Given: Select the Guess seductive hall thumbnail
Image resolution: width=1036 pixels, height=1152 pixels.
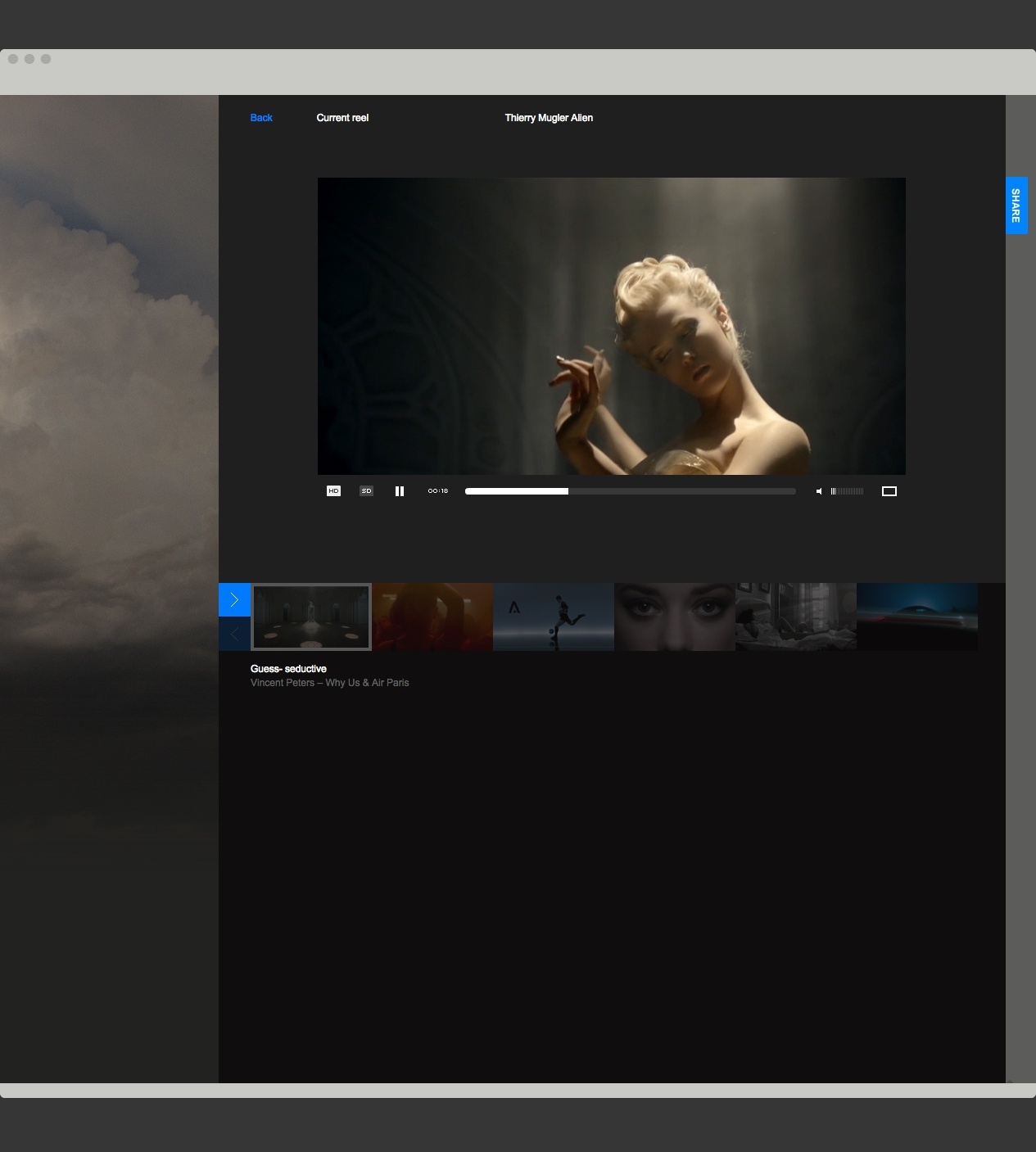Looking at the screenshot, I should click(311, 617).
